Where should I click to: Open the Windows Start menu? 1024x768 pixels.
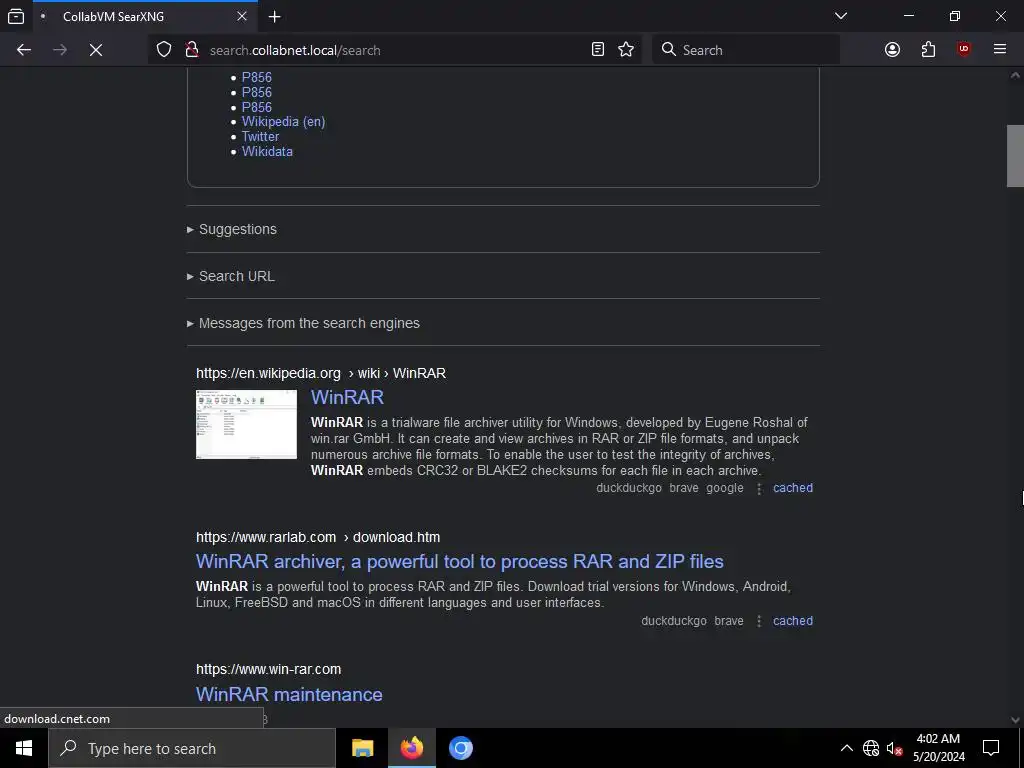pos(24,748)
